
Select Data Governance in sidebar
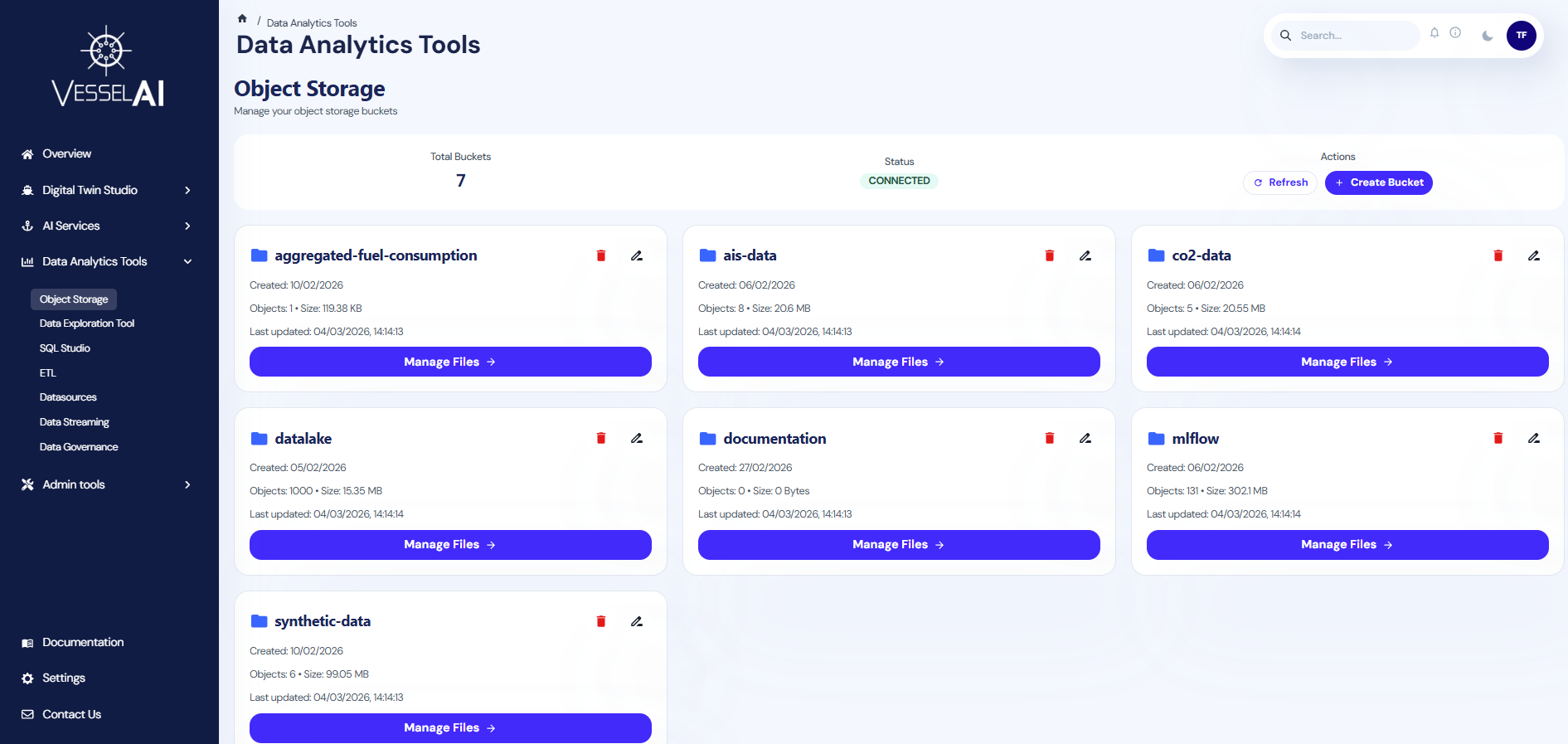(79, 447)
